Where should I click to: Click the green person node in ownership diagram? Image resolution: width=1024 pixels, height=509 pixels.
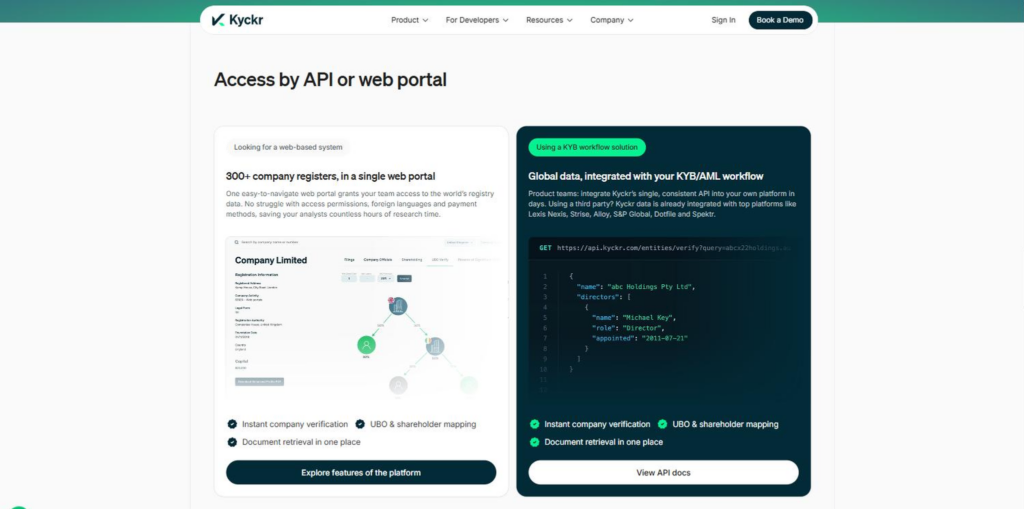[366, 345]
